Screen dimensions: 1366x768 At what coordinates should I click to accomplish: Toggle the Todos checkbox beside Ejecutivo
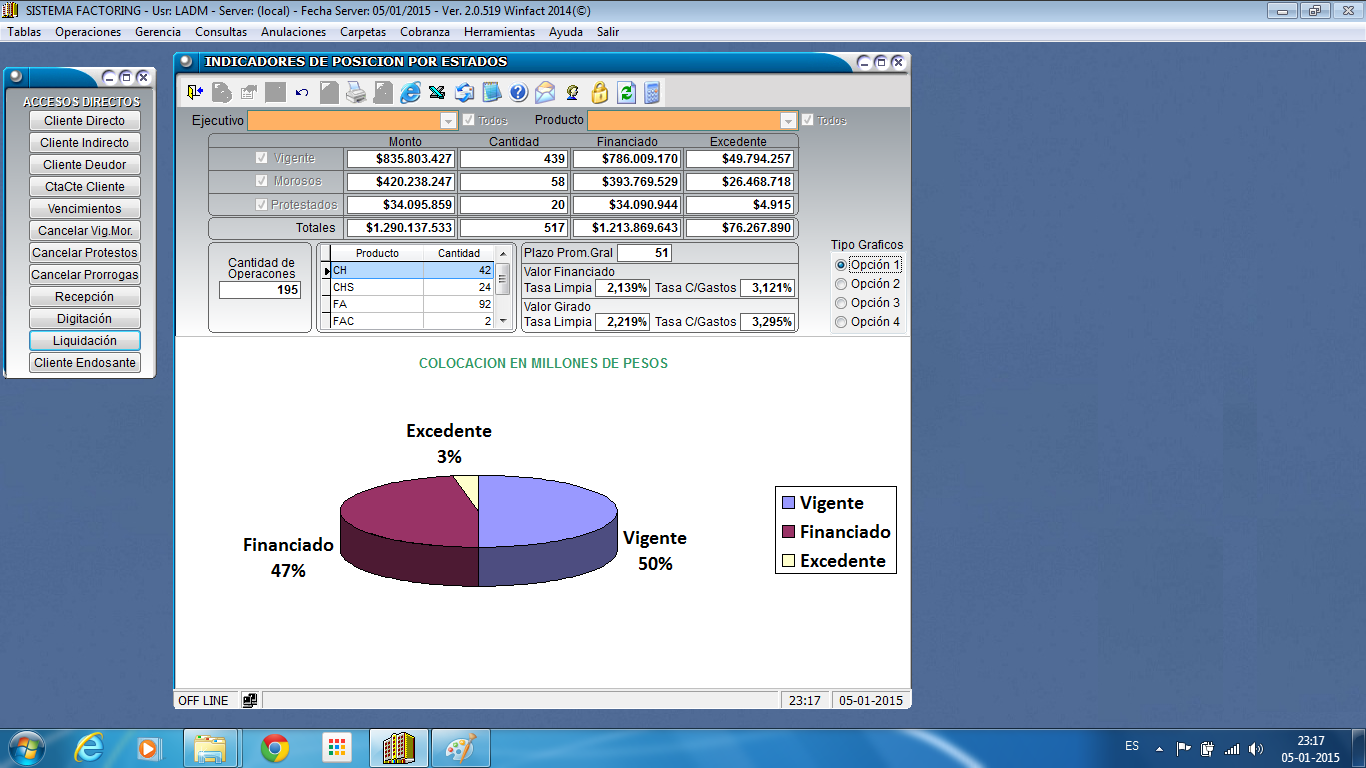pos(468,120)
